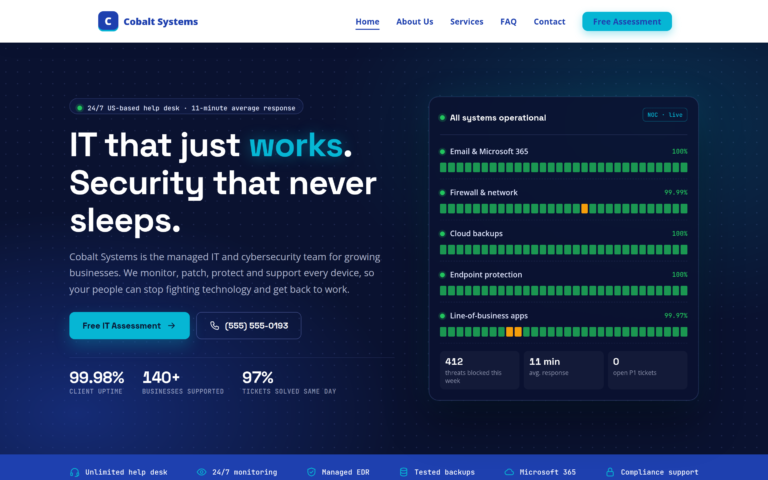Click the Endpoint protection uptime bar
Viewport: 768px width, 480px height.
click(x=563, y=291)
